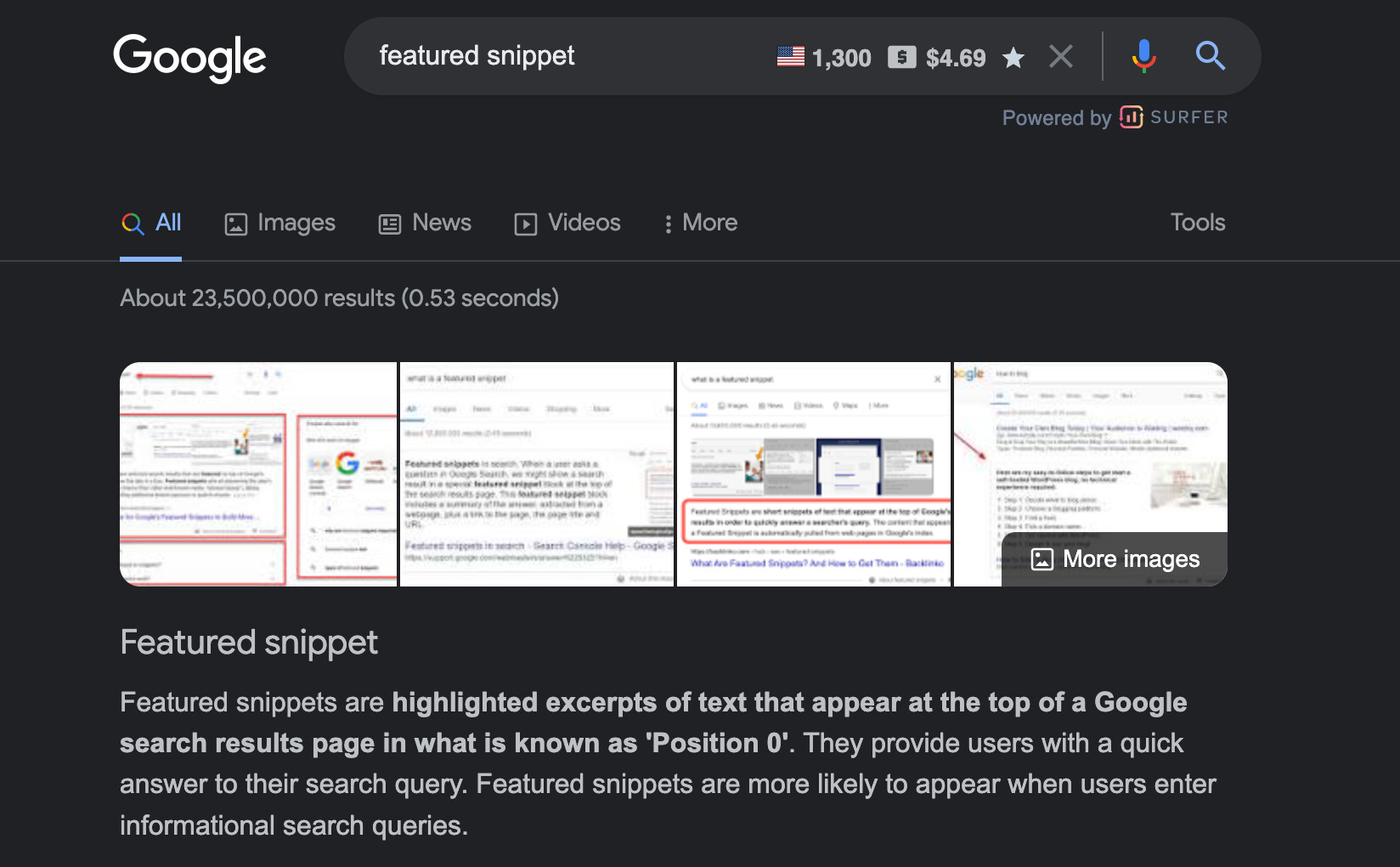Select the All results tab
Image resolution: width=1400 pixels, height=867 pixels.
(x=151, y=223)
